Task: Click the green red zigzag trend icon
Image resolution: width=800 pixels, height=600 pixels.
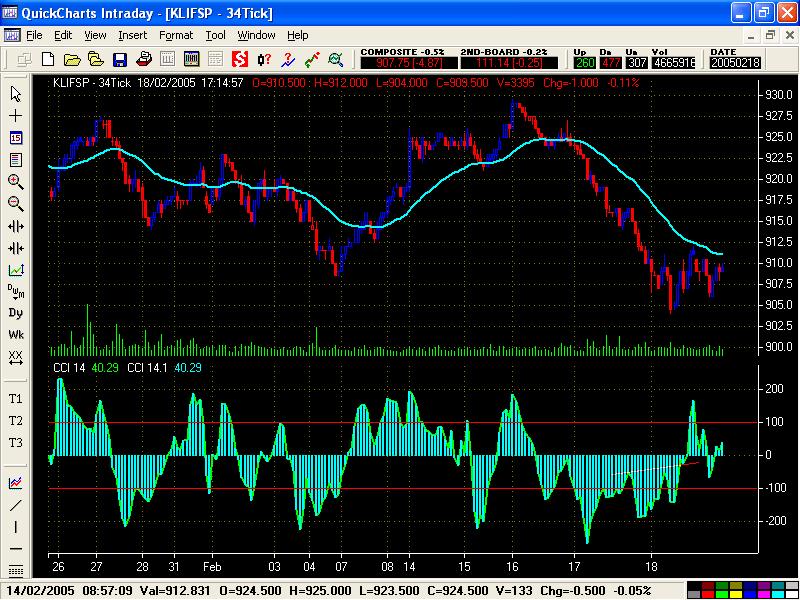Action: tap(312, 60)
